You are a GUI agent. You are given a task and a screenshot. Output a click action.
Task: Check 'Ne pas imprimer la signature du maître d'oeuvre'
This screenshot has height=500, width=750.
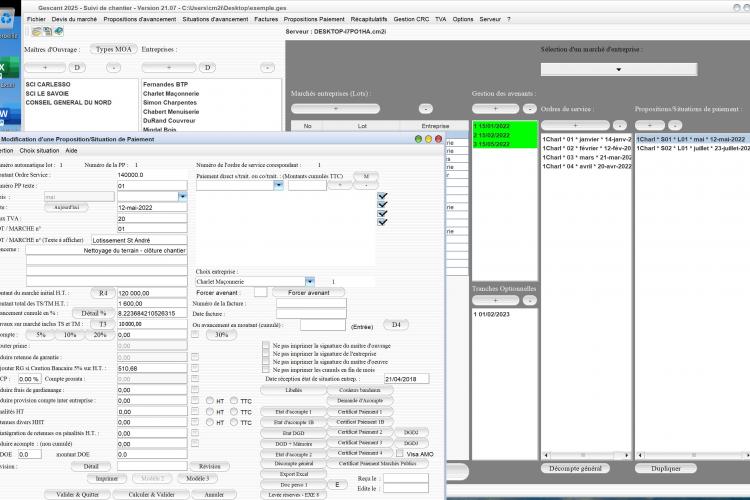(x=266, y=362)
